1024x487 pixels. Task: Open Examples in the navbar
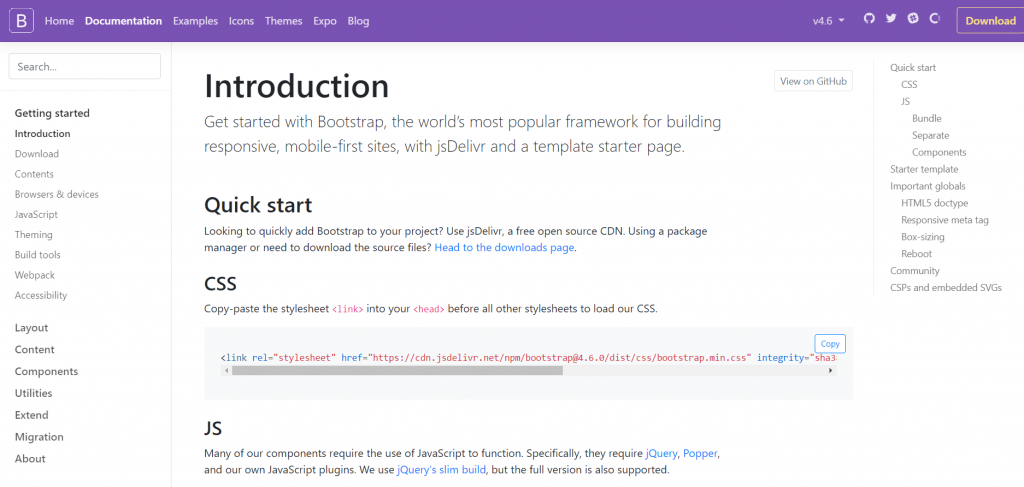(195, 21)
